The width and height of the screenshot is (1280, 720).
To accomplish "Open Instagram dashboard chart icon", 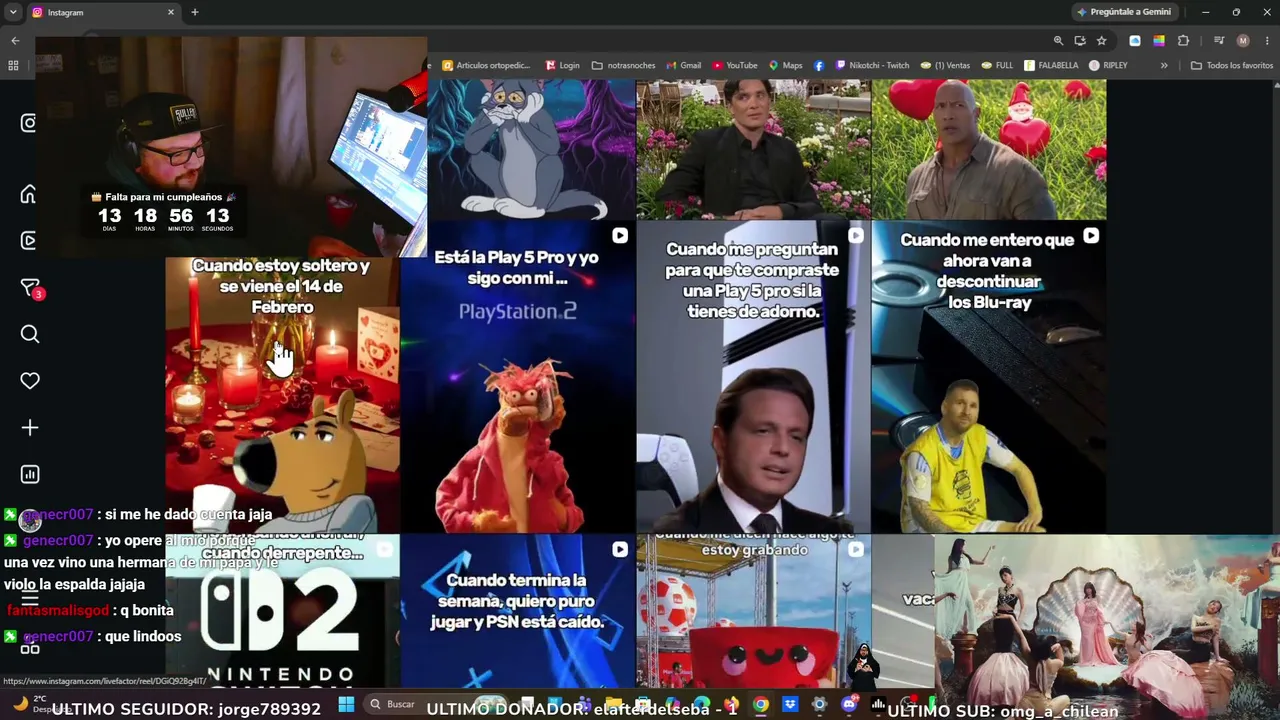I will (30, 474).
